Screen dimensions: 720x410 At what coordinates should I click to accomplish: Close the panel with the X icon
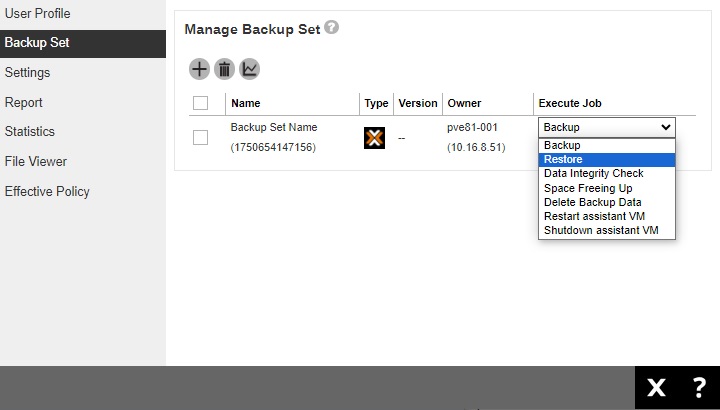pos(656,388)
